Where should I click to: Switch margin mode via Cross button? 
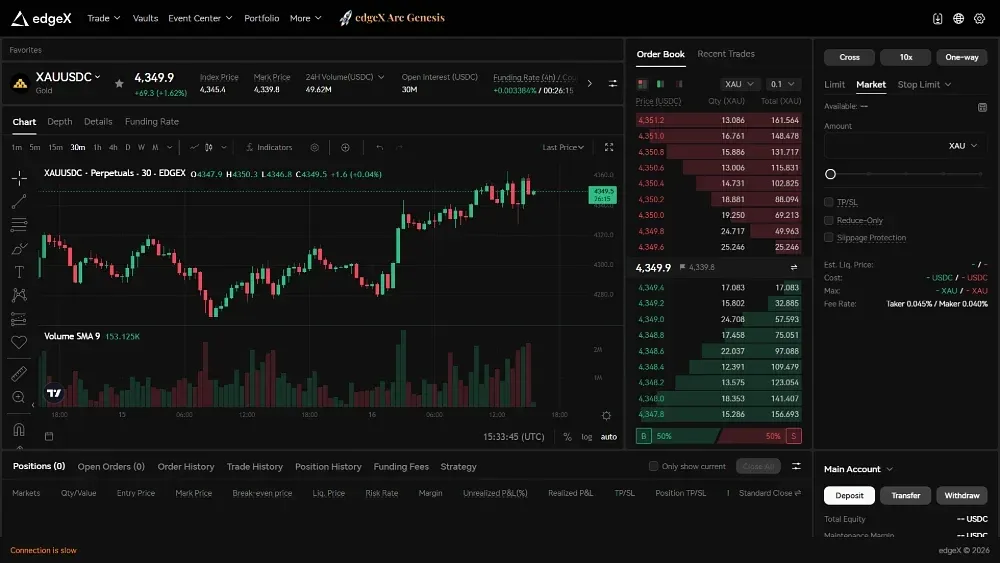tap(849, 57)
